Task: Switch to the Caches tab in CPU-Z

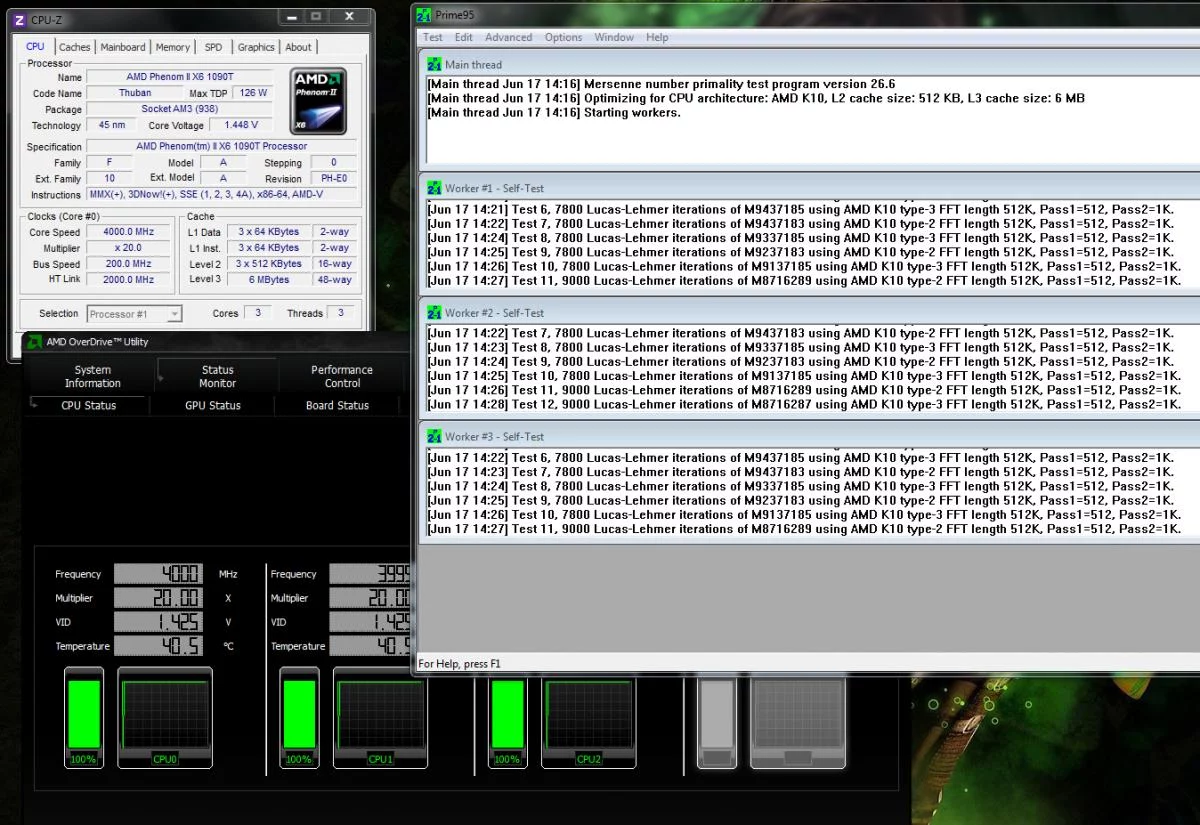Action: [74, 47]
